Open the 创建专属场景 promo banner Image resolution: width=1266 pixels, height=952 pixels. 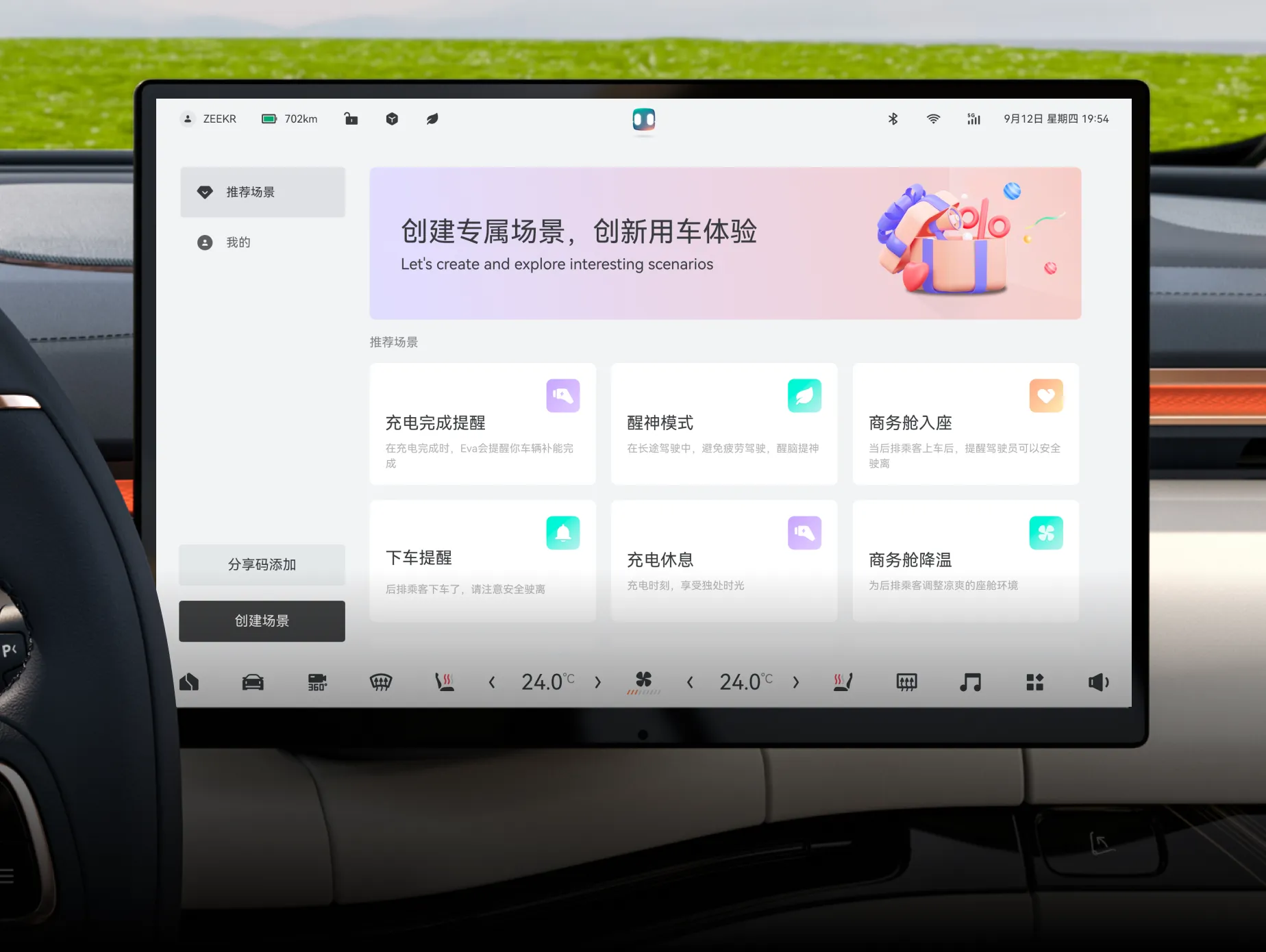coord(725,243)
